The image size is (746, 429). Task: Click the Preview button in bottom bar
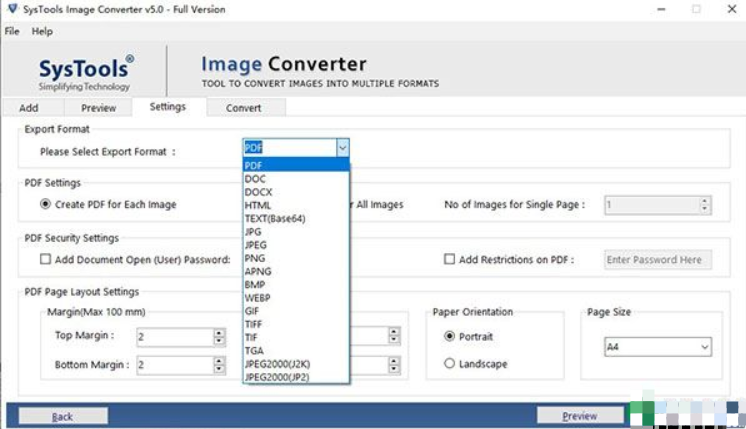pyautogui.click(x=579, y=416)
